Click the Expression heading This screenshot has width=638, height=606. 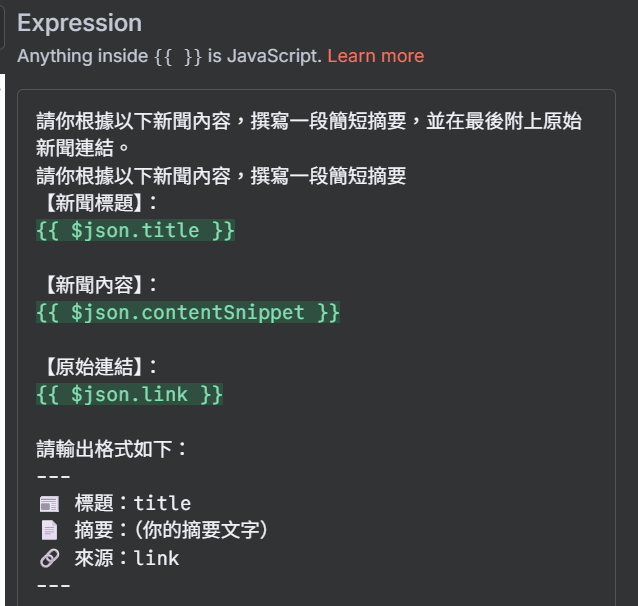click(x=80, y=23)
